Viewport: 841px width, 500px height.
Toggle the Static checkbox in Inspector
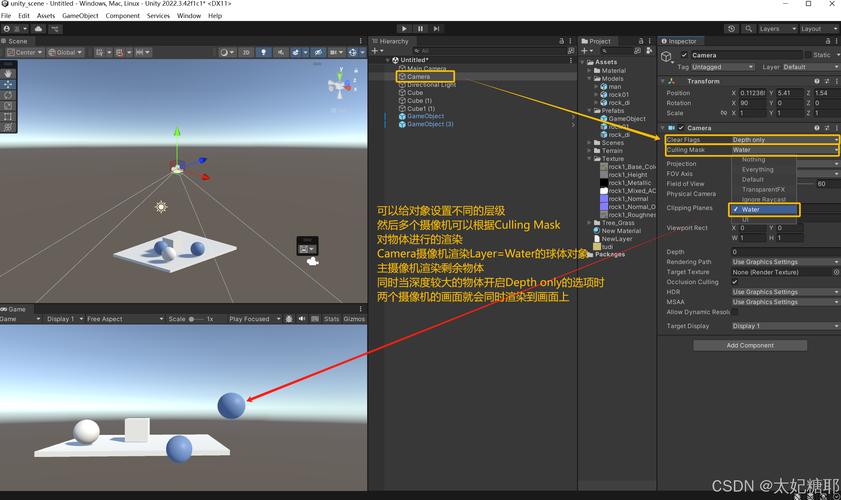[x=808, y=55]
